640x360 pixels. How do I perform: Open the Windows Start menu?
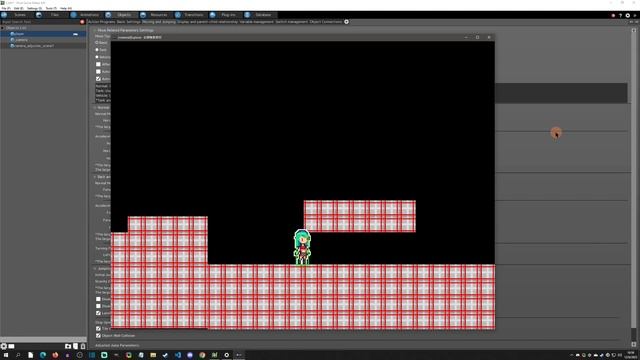[x=6, y=355]
